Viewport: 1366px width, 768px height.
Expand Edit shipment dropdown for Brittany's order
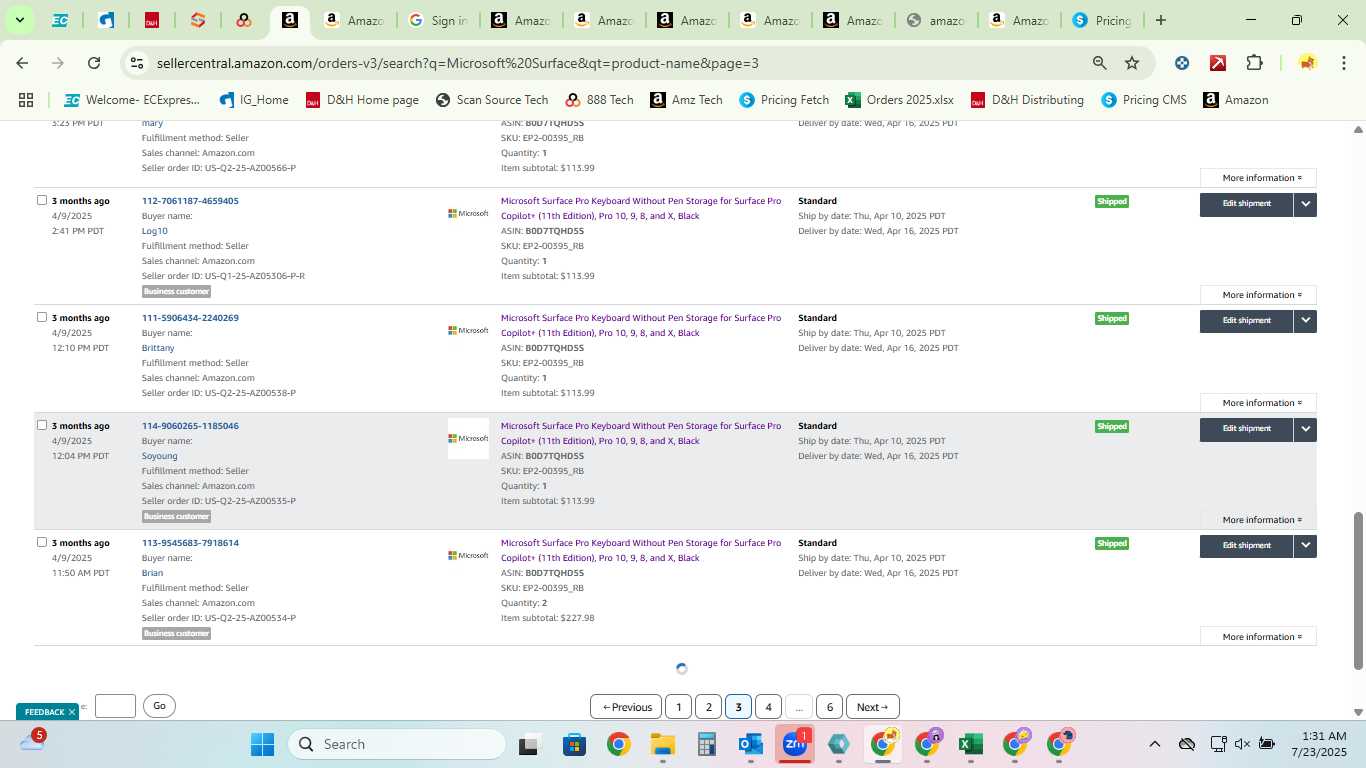pyautogui.click(x=1305, y=321)
